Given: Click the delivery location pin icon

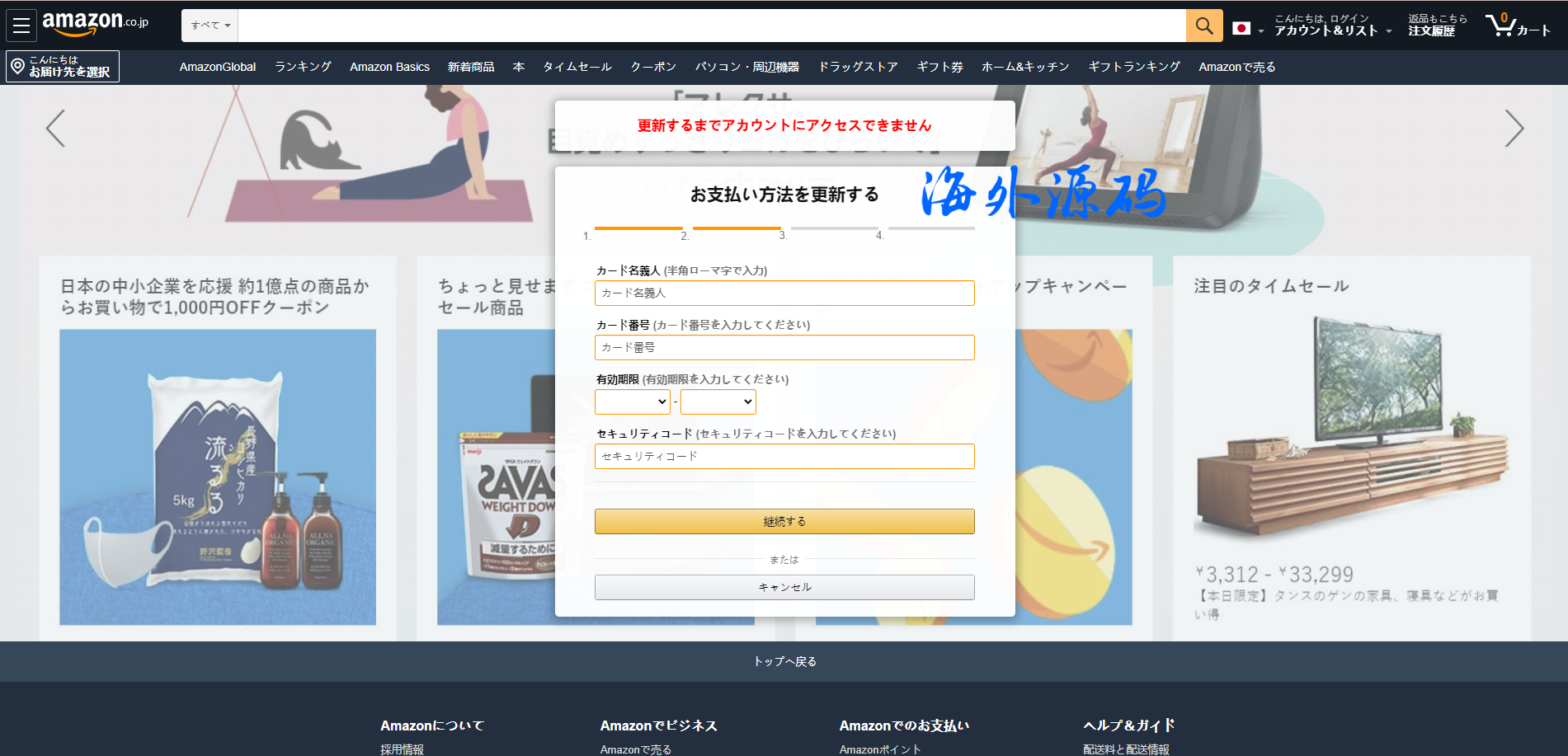Looking at the screenshot, I should pyautogui.click(x=17, y=66).
